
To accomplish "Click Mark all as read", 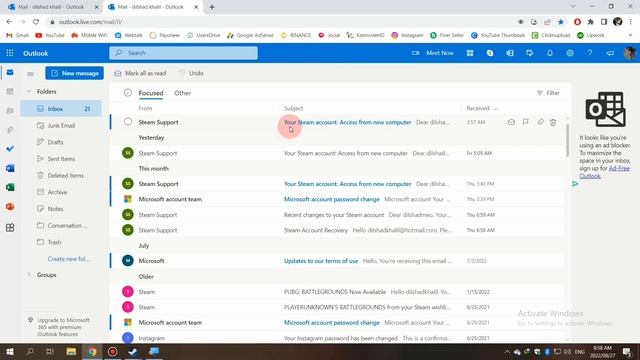I will (x=140, y=73).
